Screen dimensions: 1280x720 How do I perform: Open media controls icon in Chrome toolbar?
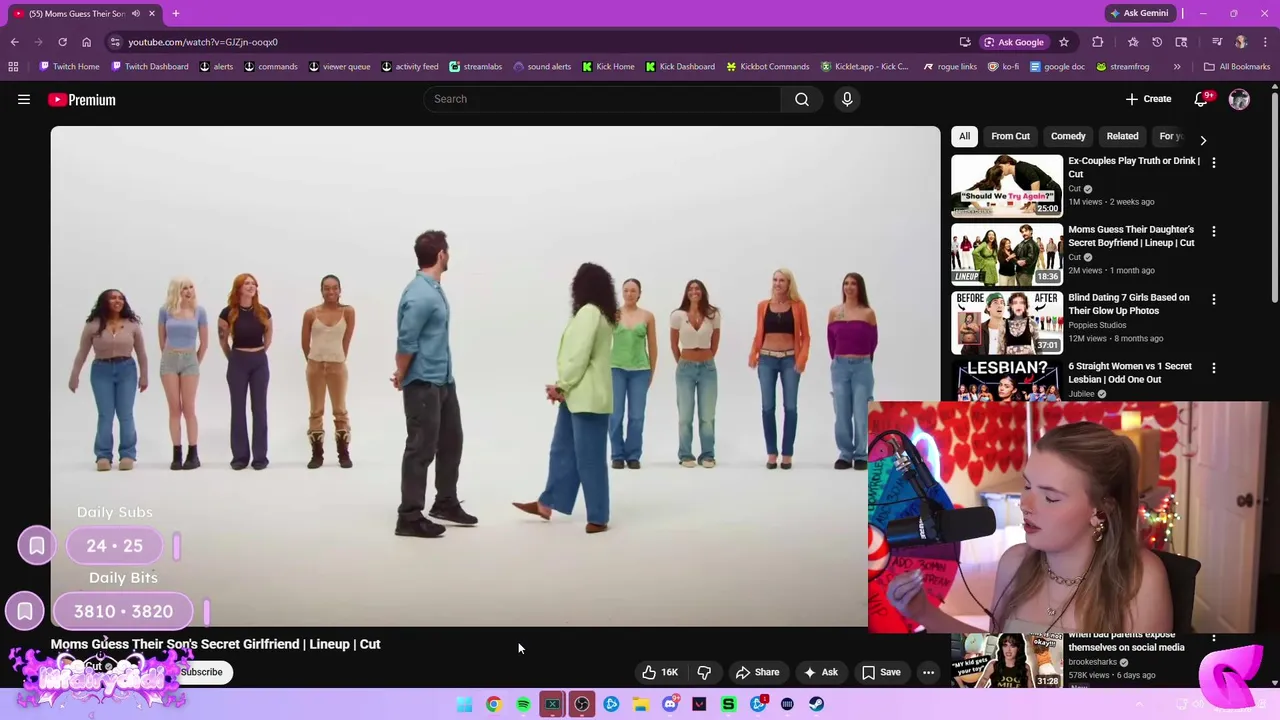pyautogui.click(x=1217, y=42)
